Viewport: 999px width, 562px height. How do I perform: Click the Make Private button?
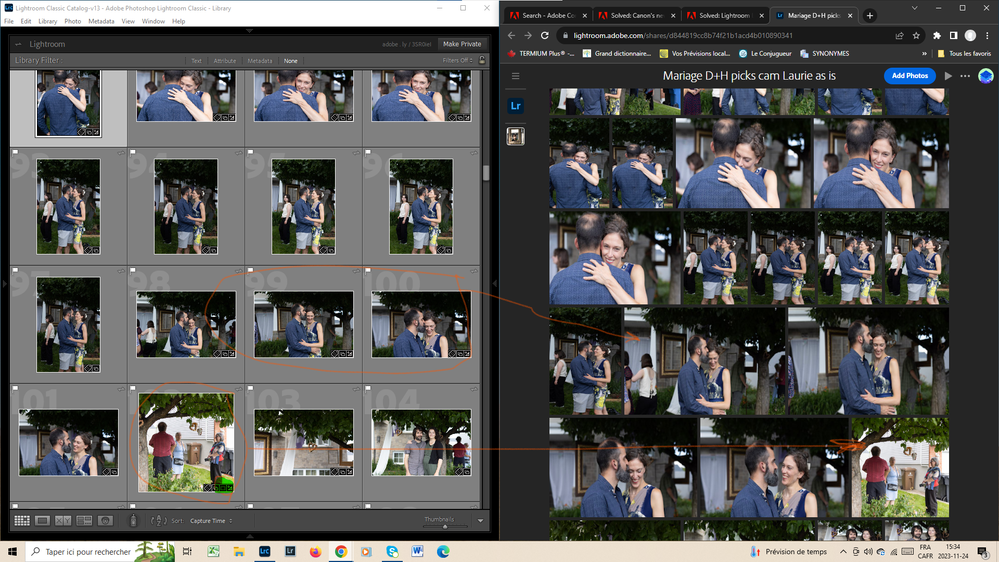click(462, 44)
